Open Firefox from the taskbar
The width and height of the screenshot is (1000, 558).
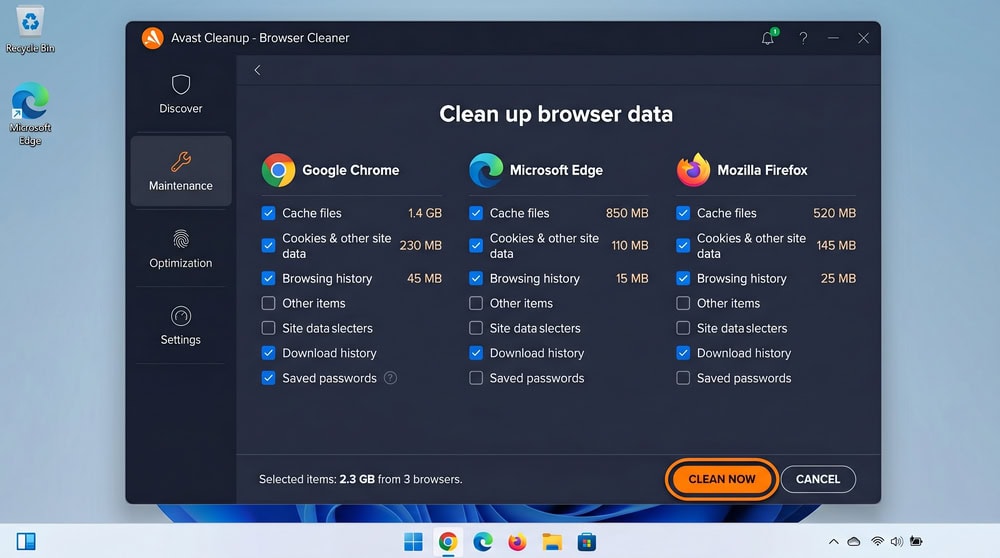tap(517, 542)
